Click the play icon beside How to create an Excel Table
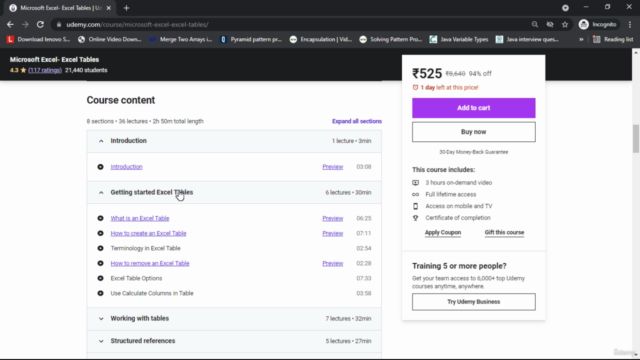The height and width of the screenshot is (360, 640). pos(100,233)
